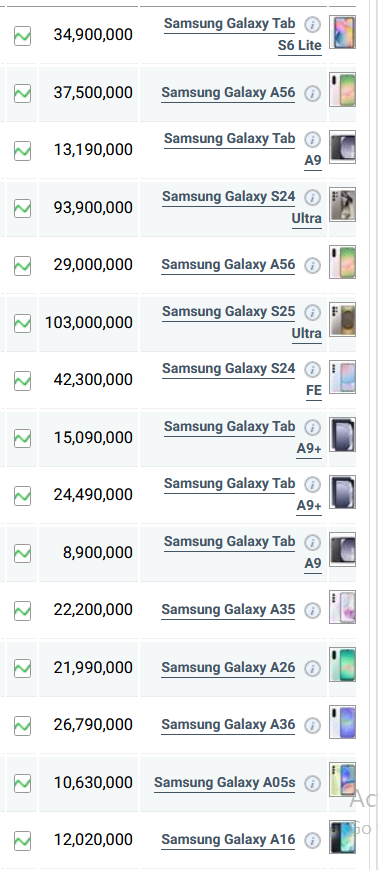Click price chart icon next to 103,000,000
Screen dimensions: 378x870
click(x=22, y=323)
